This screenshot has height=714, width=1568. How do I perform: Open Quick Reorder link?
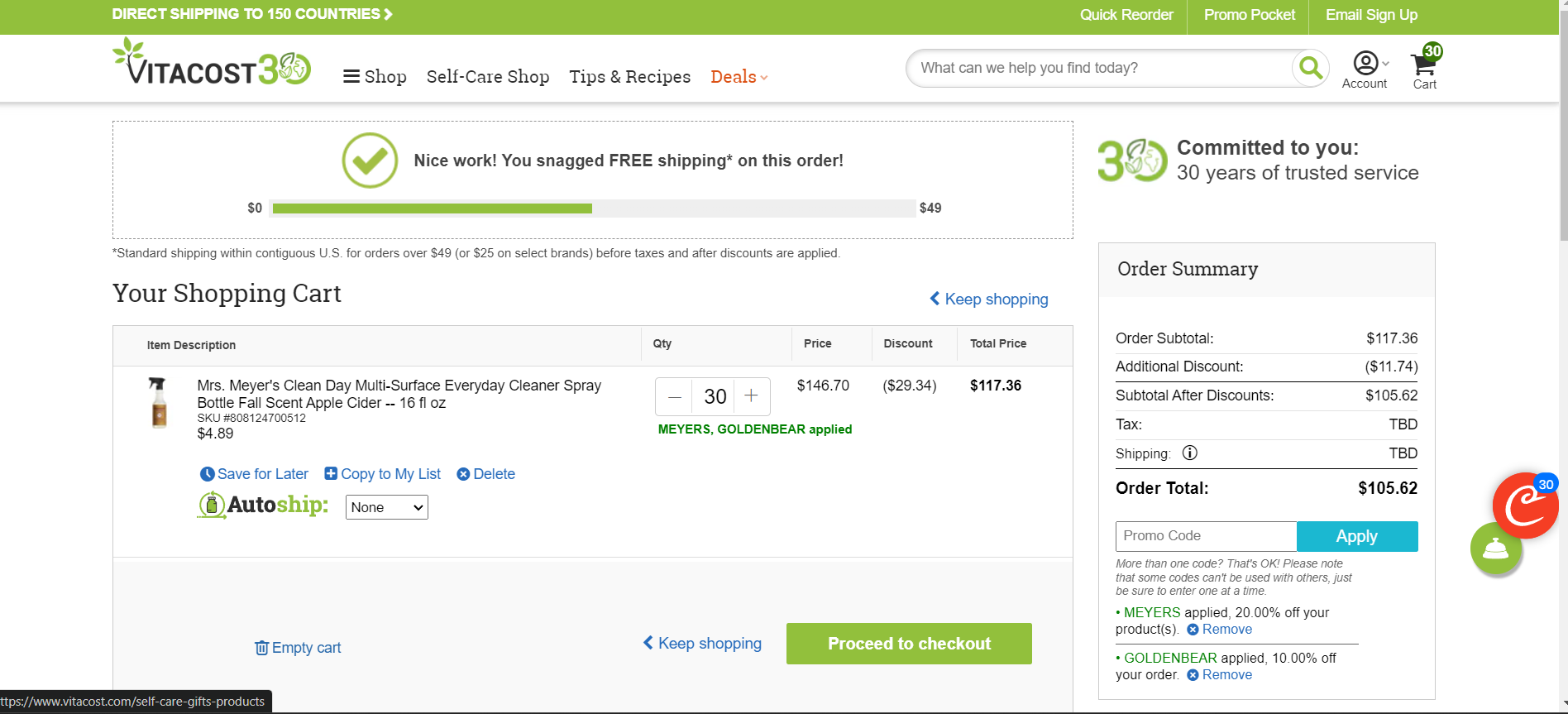(x=1126, y=15)
